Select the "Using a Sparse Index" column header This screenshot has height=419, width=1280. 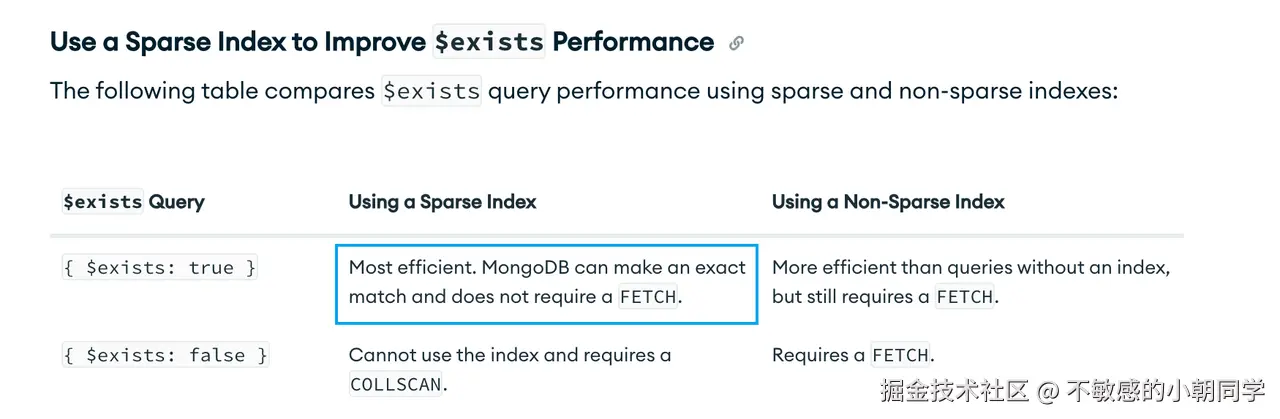click(442, 202)
